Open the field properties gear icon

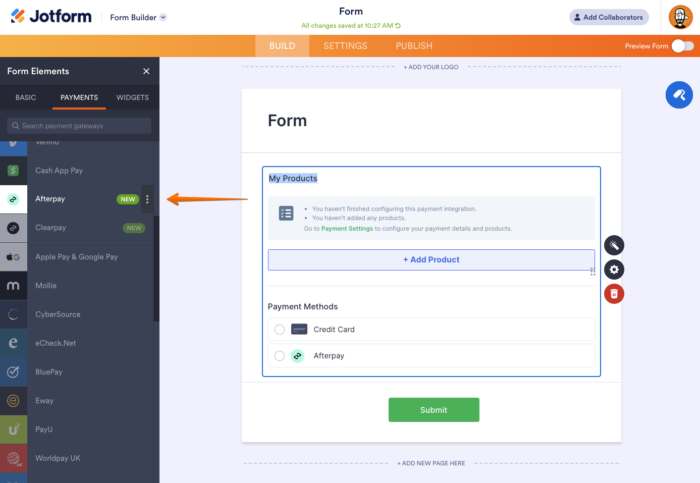point(614,270)
